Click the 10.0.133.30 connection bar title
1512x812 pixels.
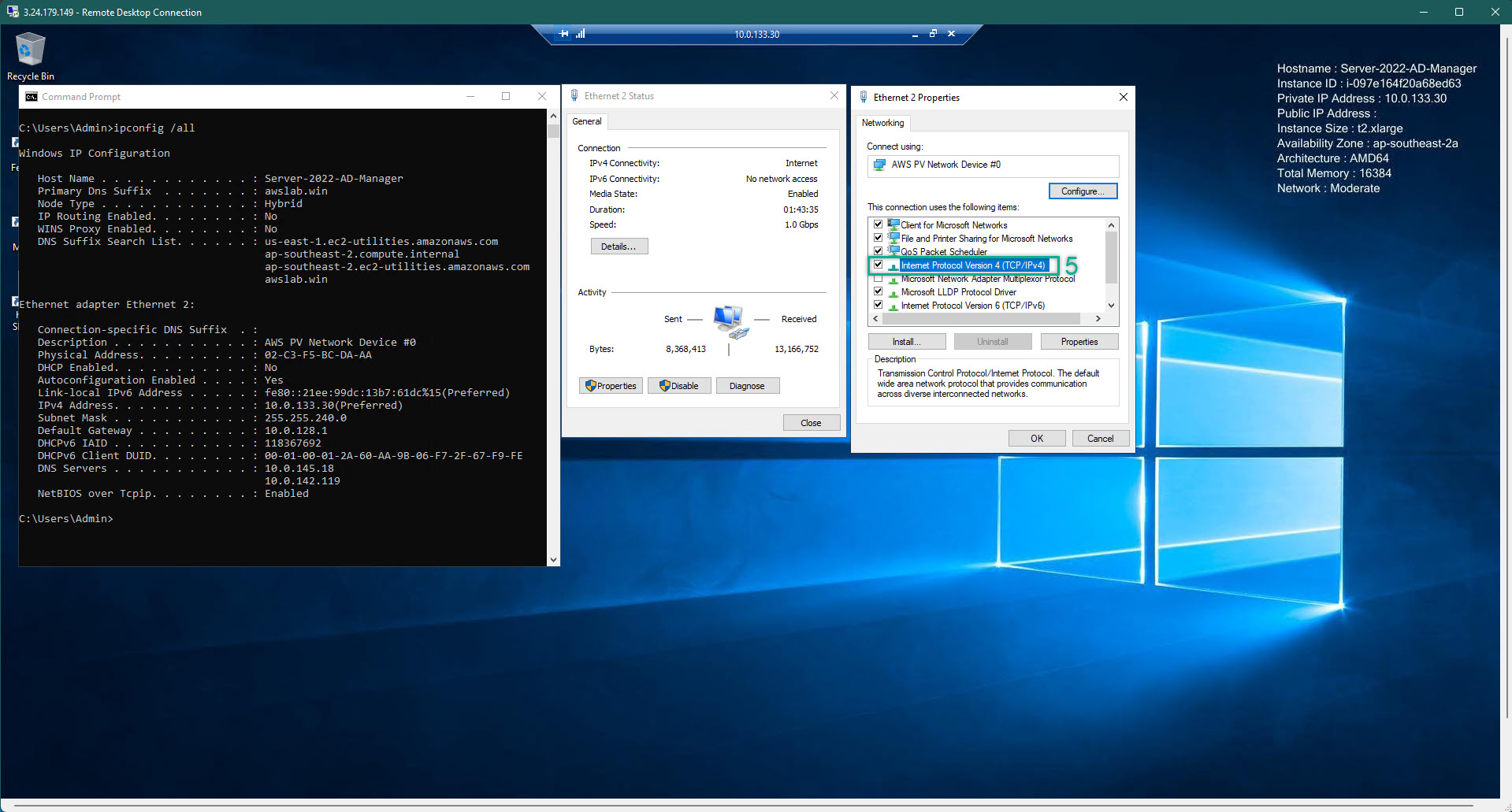pyautogui.click(x=756, y=35)
